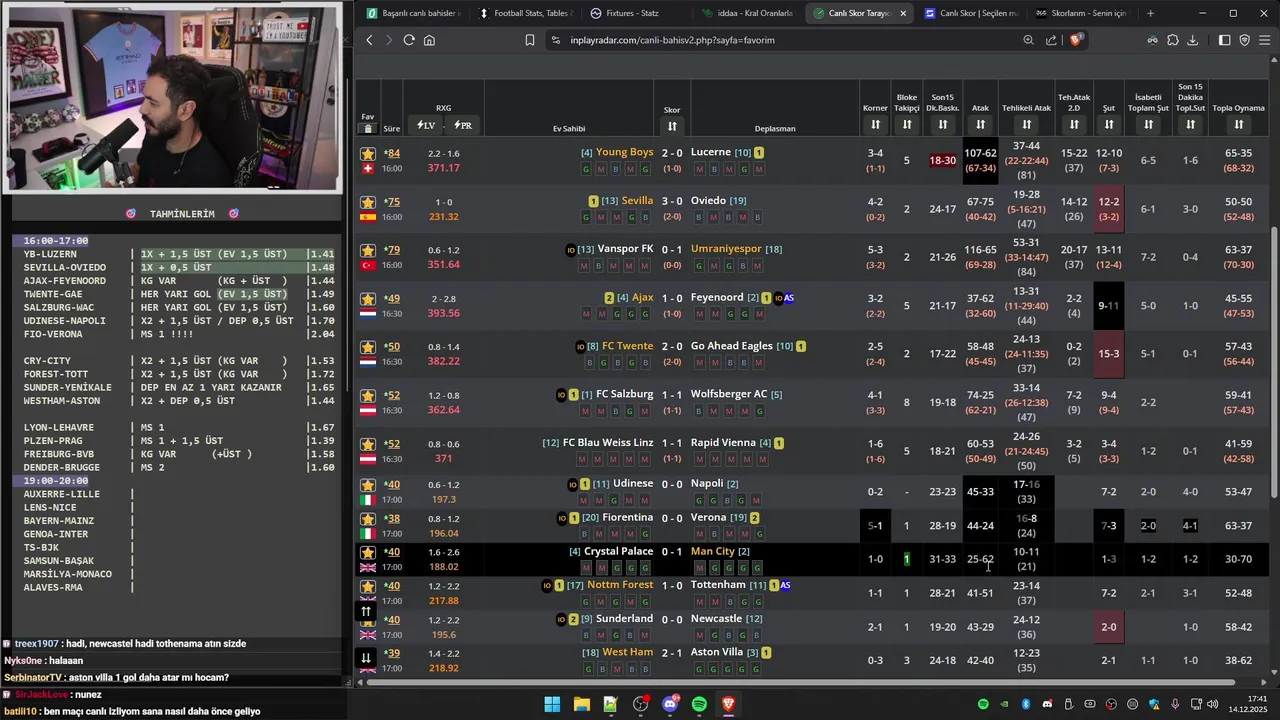
Task: Open browser downloads icon
Action: pyautogui.click(x=1194, y=40)
